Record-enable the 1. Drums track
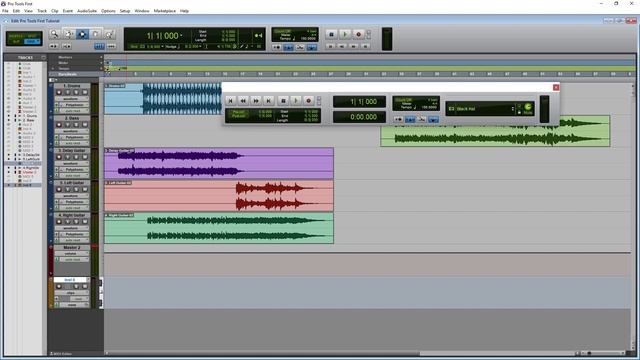The width and height of the screenshot is (640, 360). 59,92
